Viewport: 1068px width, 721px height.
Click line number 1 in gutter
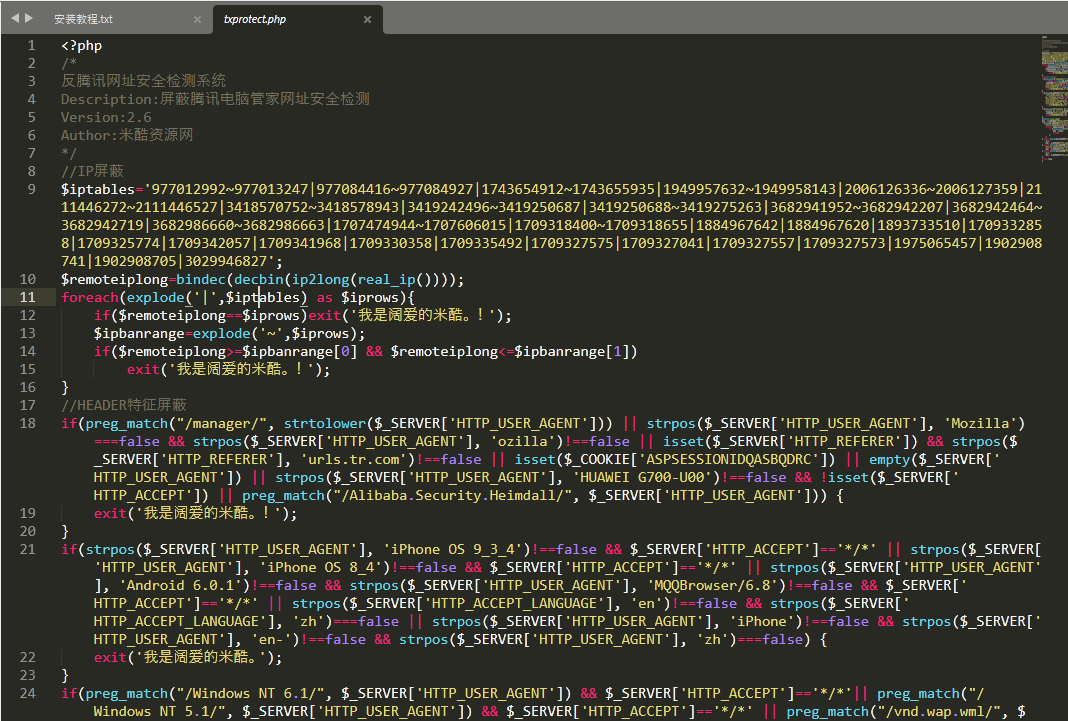pyautogui.click(x=31, y=46)
